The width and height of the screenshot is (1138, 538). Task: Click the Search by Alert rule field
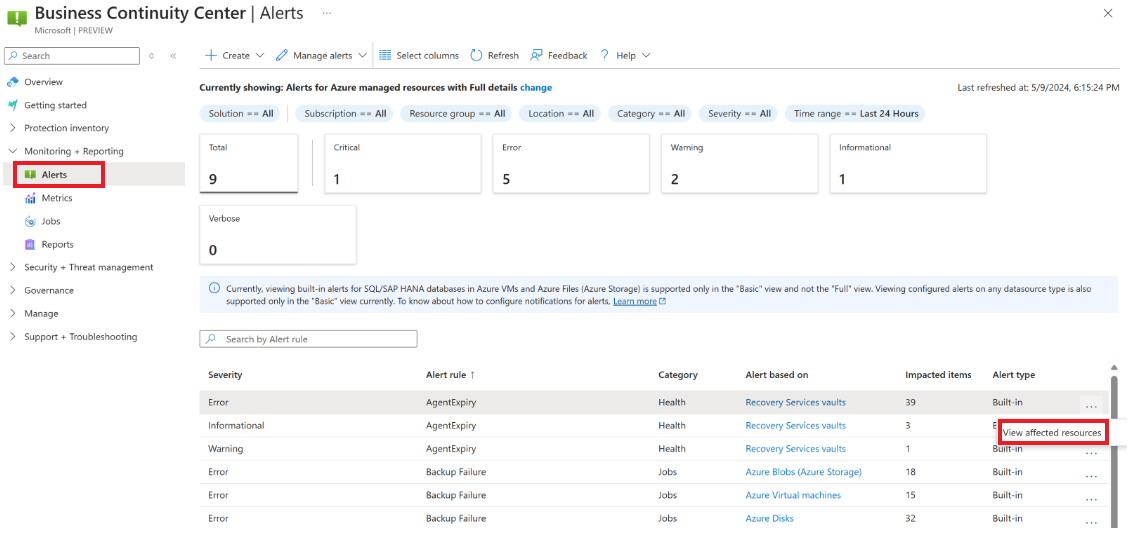click(x=308, y=339)
